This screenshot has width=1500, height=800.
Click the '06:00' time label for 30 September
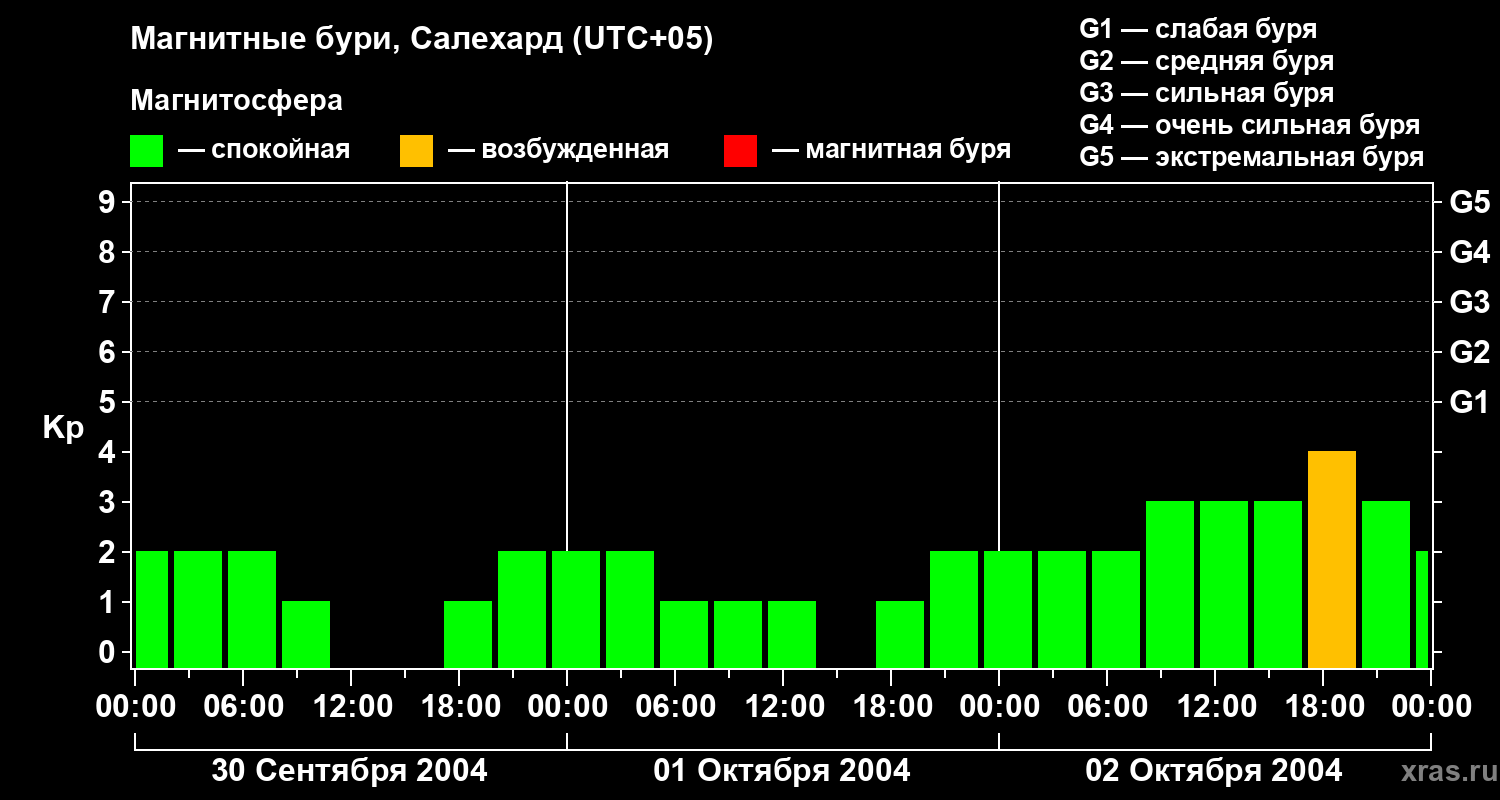pyautogui.click(x=242, y=707)
